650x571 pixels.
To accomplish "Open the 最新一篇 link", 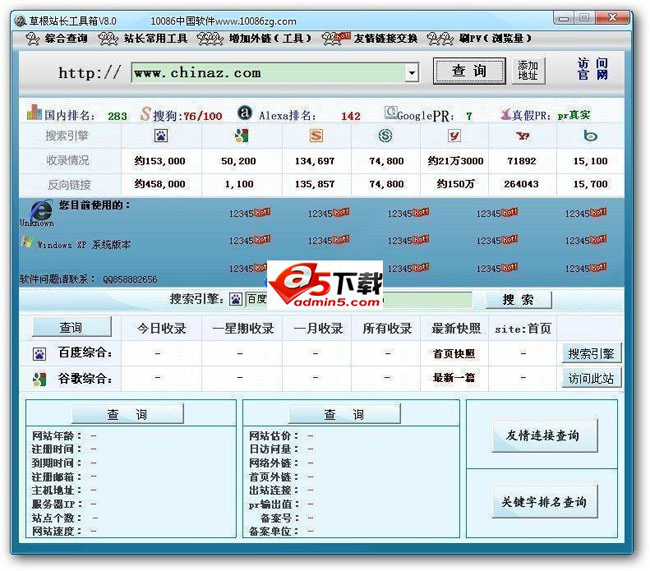I will point(454,377).
